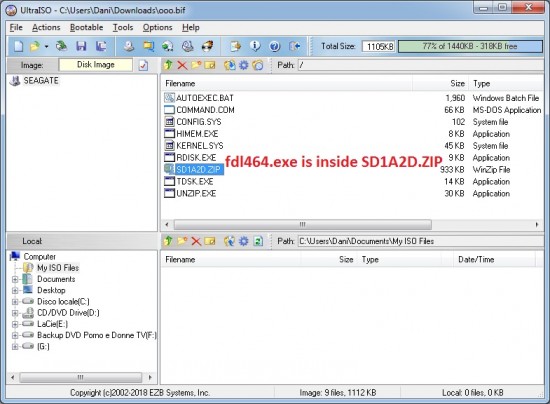Select the UNZIP.EXE file

pos(196,194)
